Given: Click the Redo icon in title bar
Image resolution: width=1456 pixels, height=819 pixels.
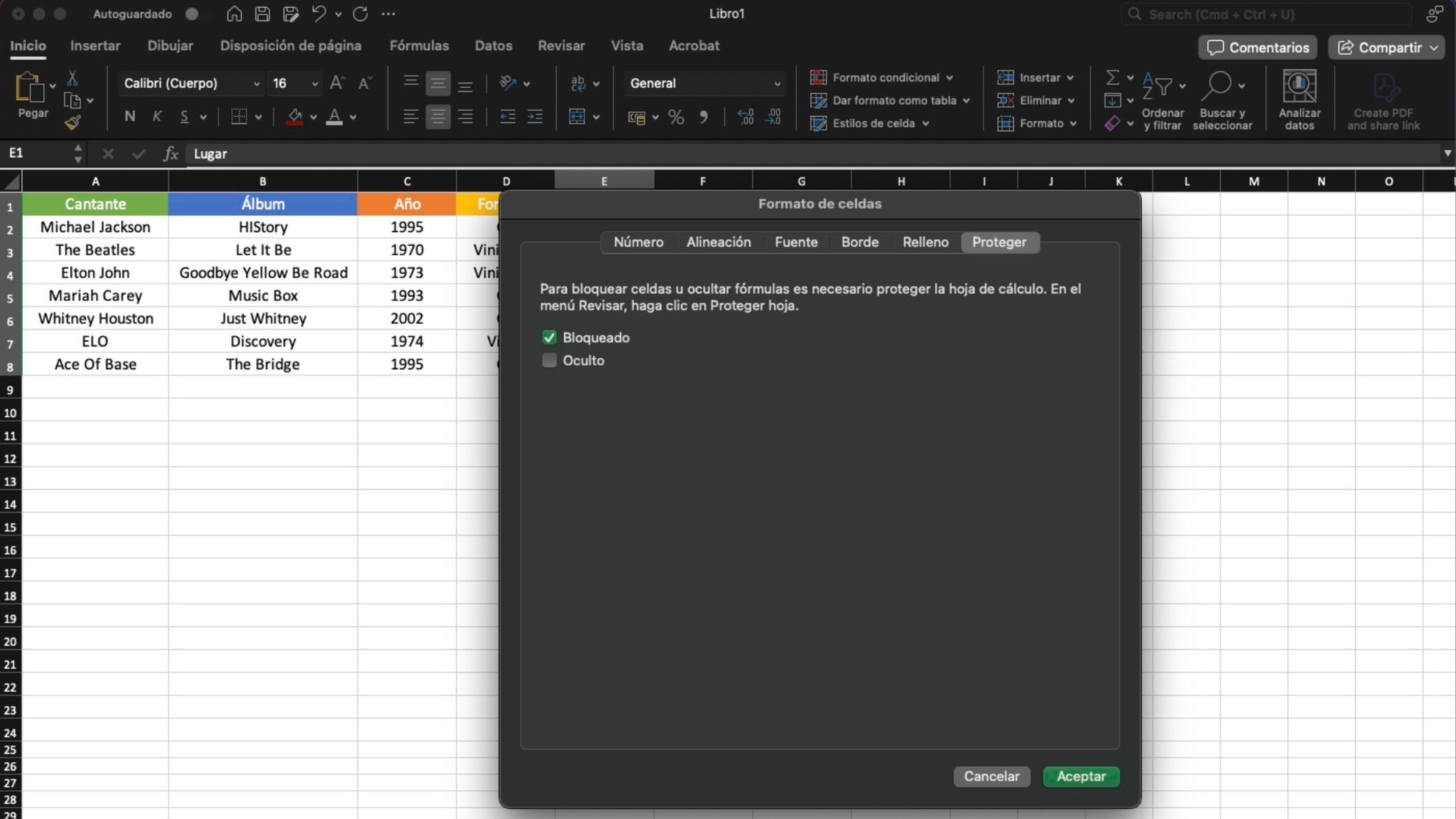Looking at the screenshot, I should pos(360,14).
